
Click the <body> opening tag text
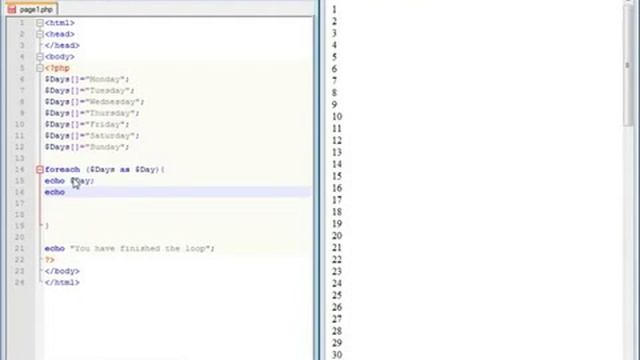pos(60,57)
